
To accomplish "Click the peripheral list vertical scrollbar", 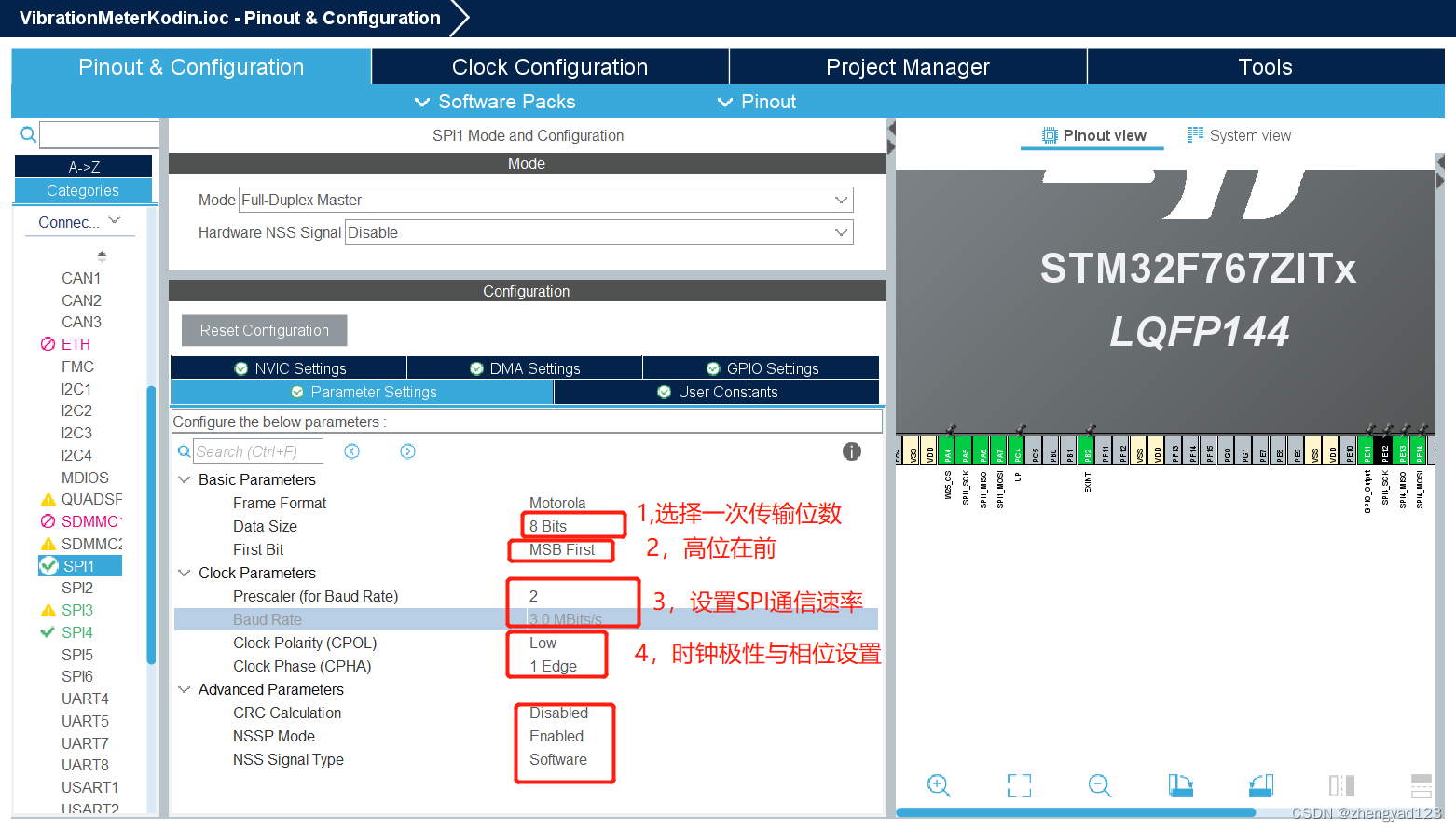I will (151, 524).
